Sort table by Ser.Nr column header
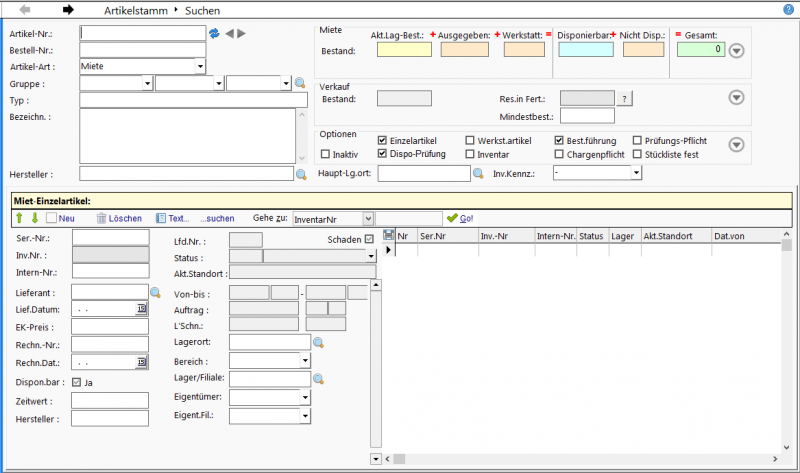Image resolution: width=800 pixels, height=473 pixels. [x=448, y=236]
